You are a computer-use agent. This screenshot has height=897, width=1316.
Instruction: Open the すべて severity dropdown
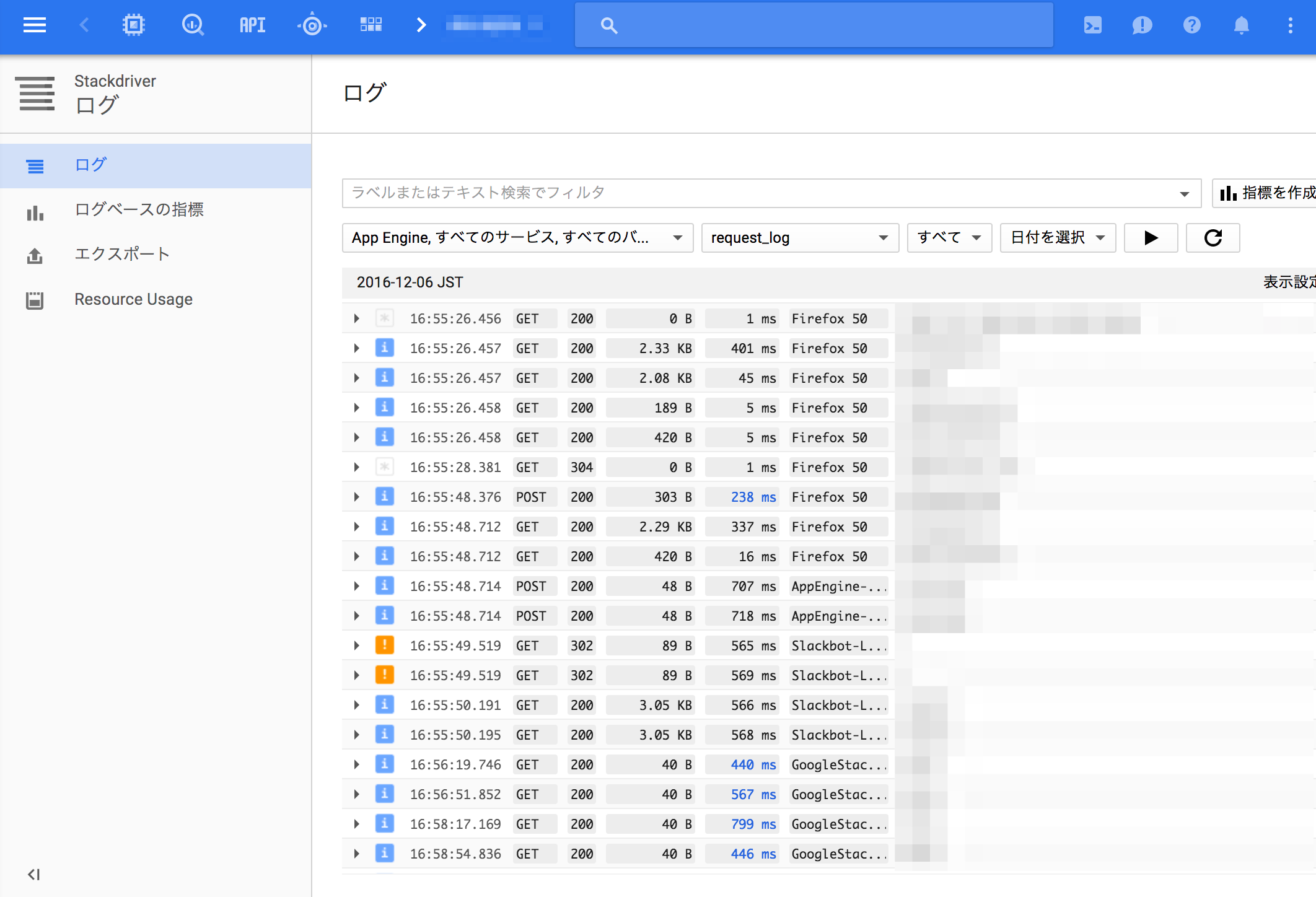pyautogui.click(x=948, y=237)
